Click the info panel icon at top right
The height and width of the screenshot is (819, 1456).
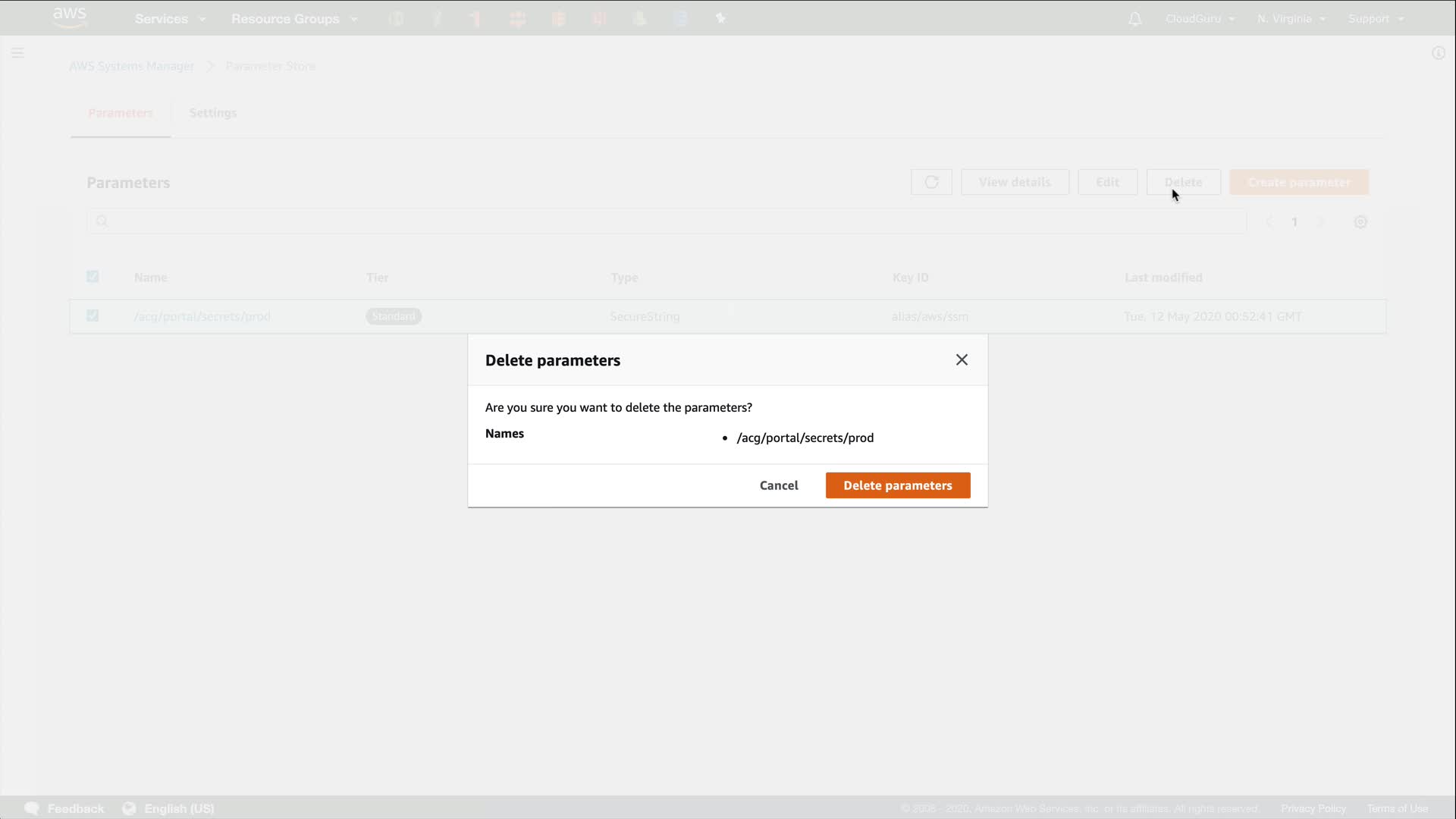pos(1438,53)
